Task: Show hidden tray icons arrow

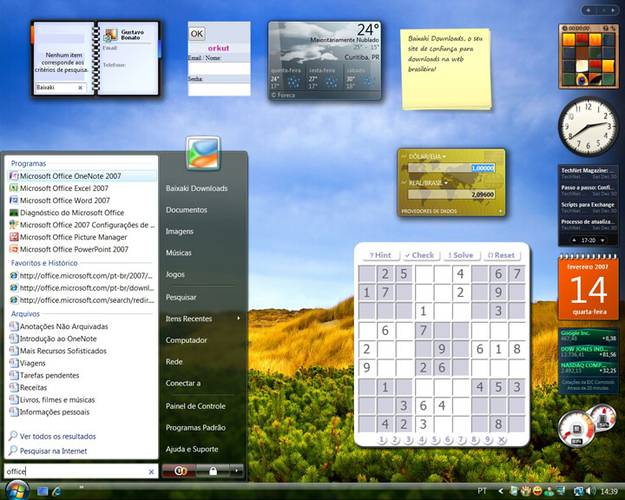Action: click(501, 491)
